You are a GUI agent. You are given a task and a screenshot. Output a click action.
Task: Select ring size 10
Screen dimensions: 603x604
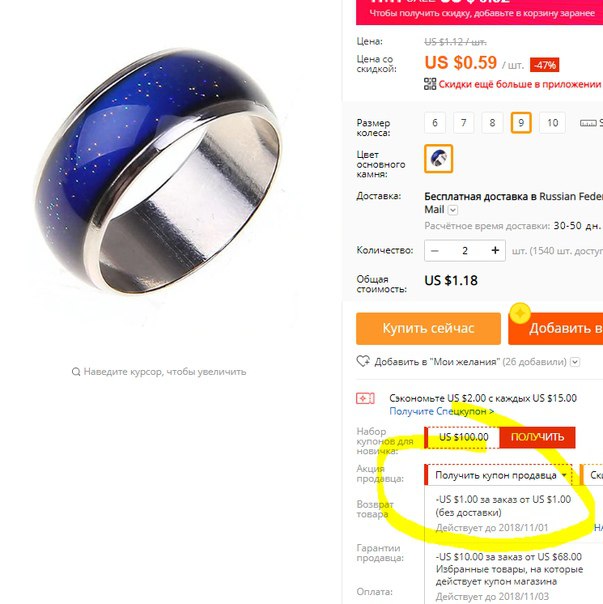tap(552, 123)
